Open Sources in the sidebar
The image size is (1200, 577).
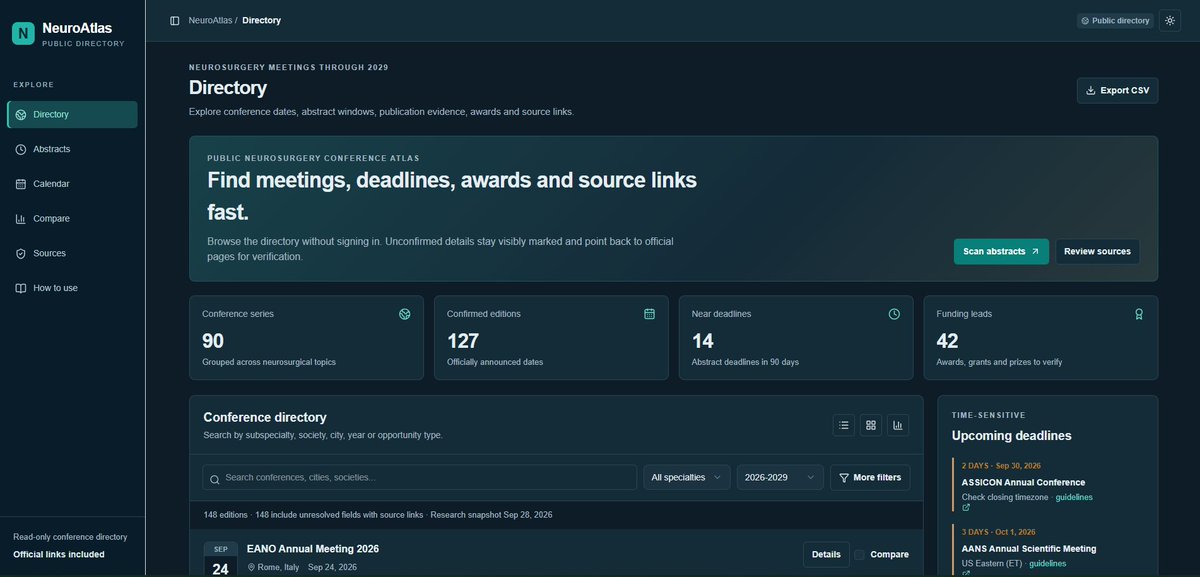click(x=72, y=253)
